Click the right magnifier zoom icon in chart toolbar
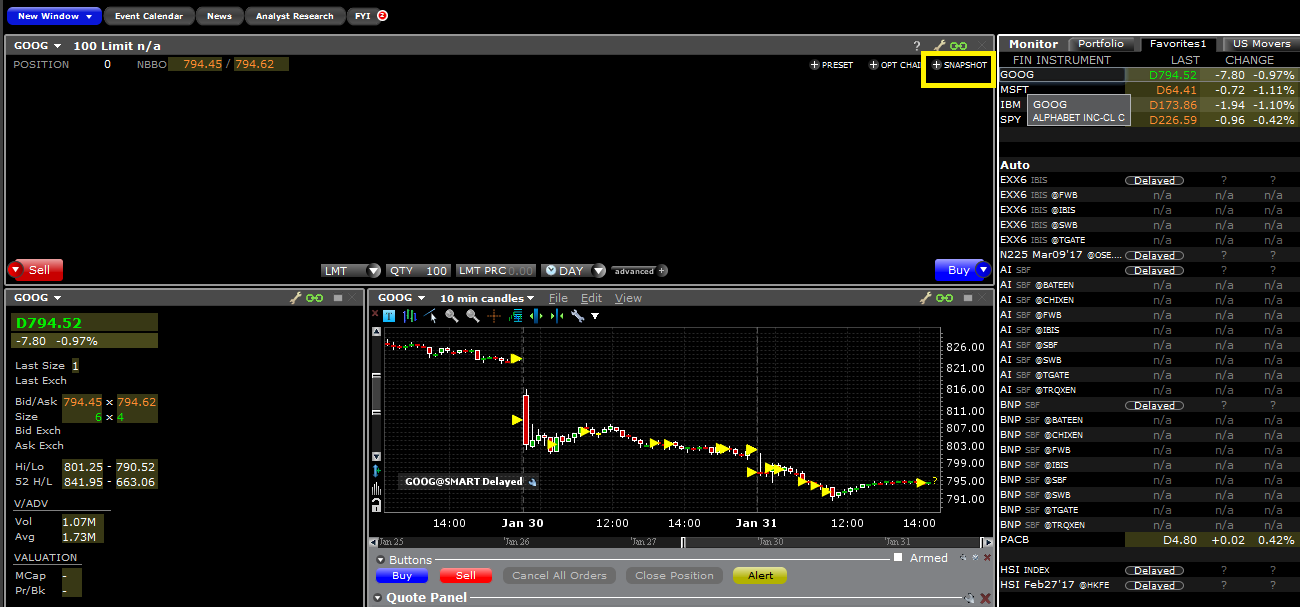Screen dimensions: 1300x607 click(472, 316)
